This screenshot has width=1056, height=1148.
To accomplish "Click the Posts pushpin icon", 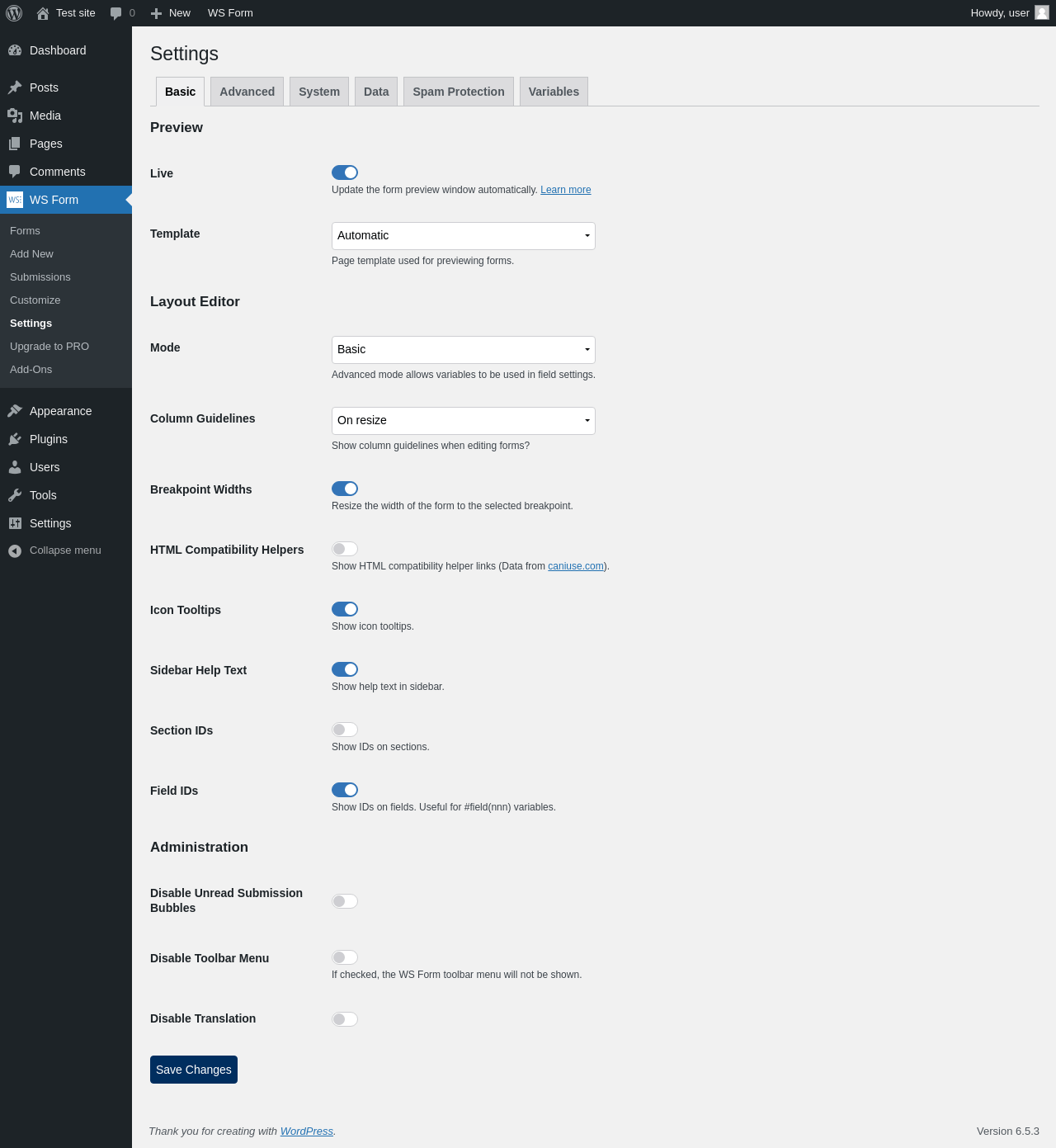I will point(15,87).
